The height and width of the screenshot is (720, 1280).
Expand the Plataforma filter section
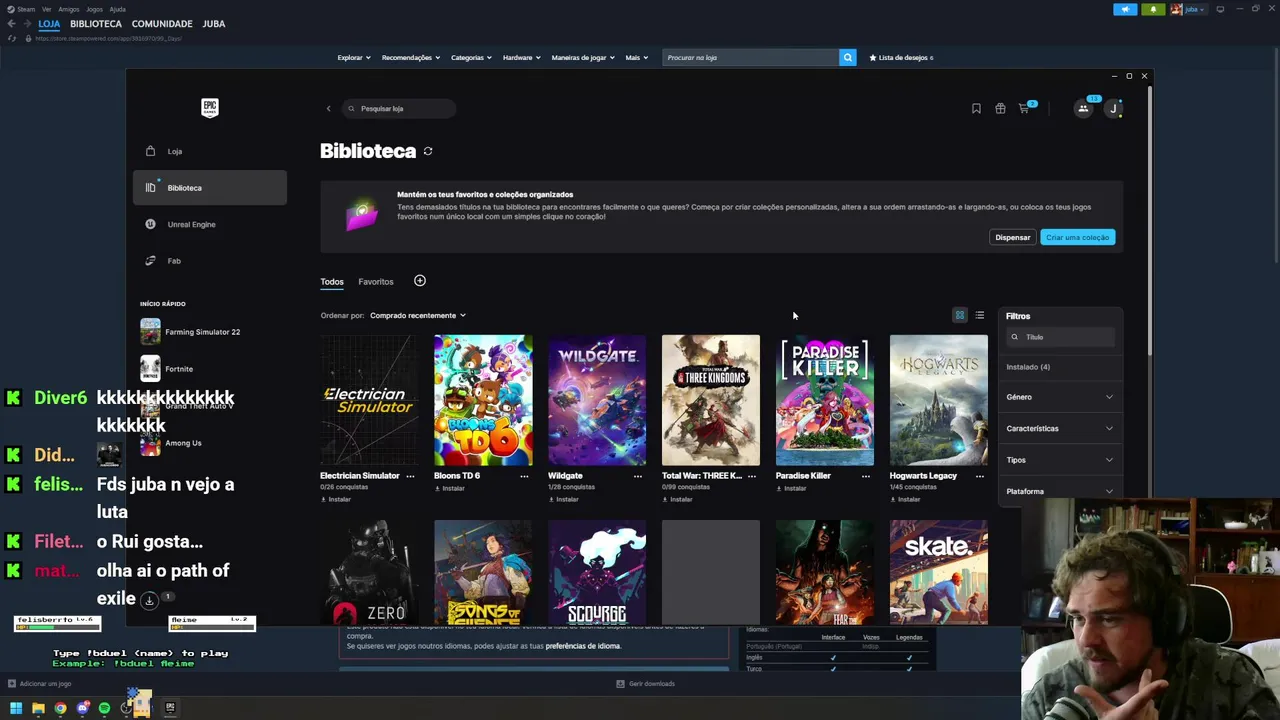1060,491
